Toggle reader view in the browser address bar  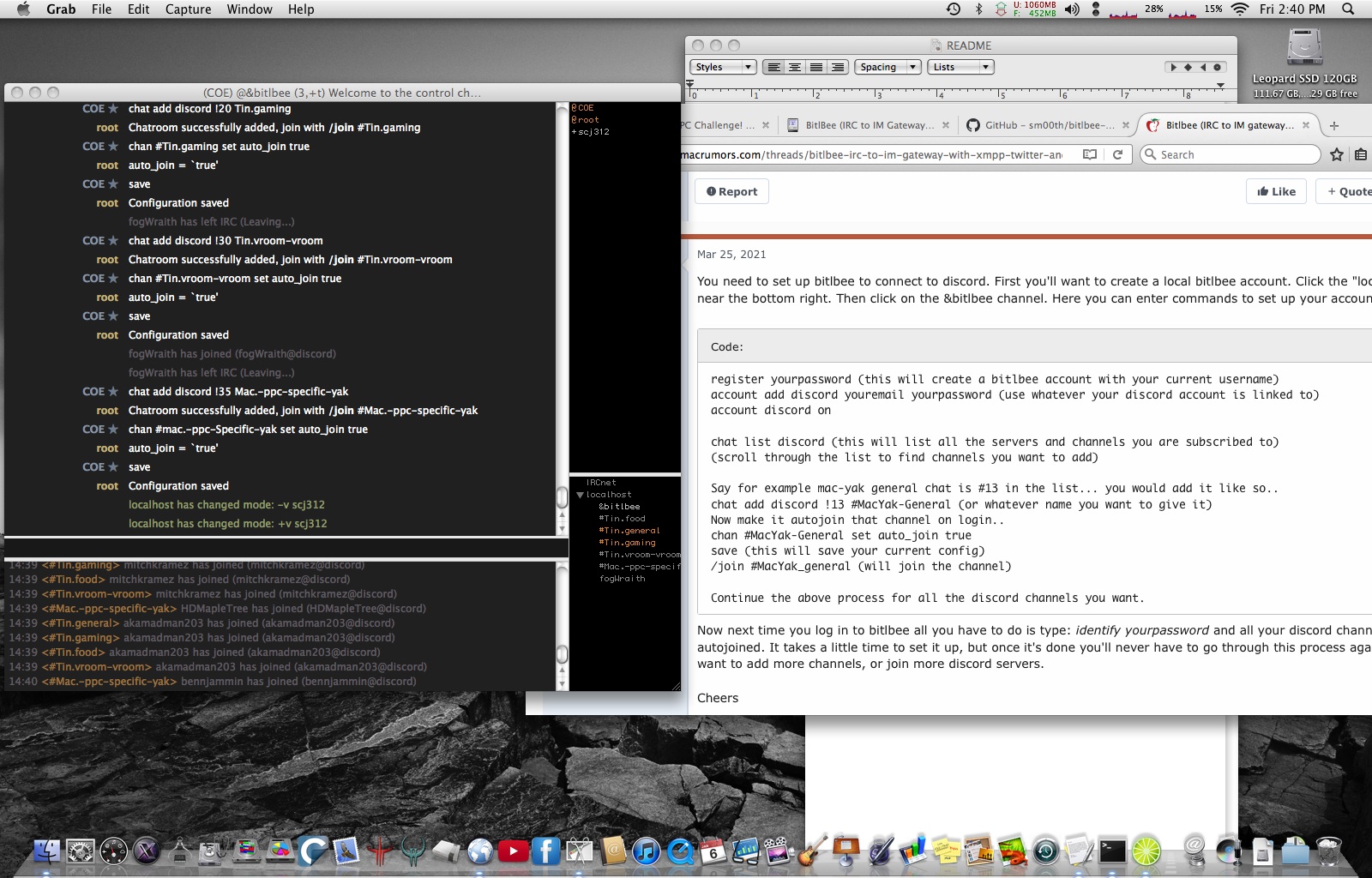tap(1090, 154)
